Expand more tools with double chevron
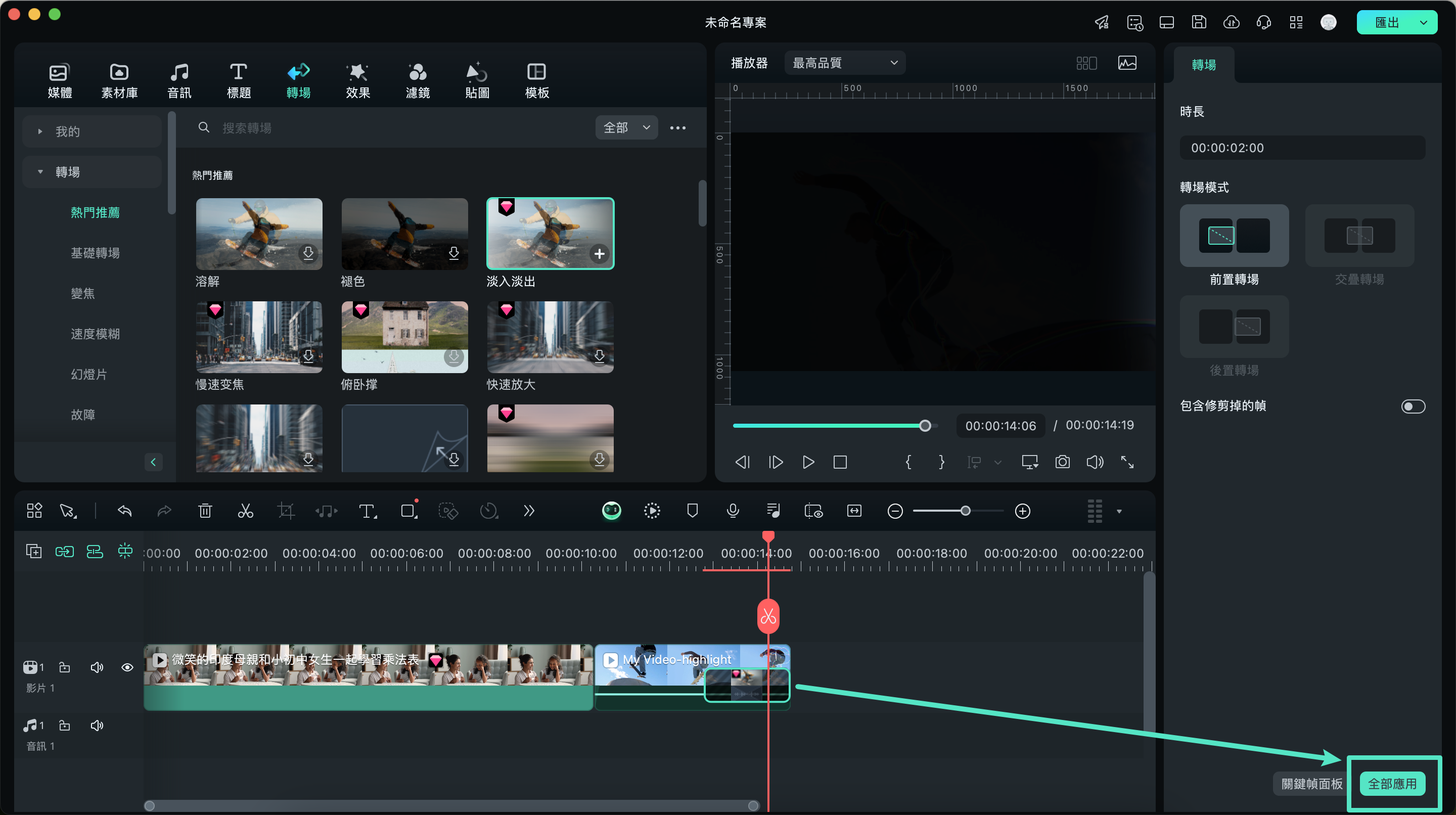 pyautogui.click(x=528, y=511)
